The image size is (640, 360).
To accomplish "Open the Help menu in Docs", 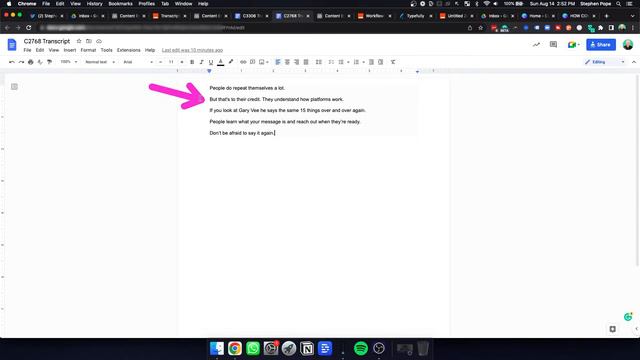I will 150,50.
